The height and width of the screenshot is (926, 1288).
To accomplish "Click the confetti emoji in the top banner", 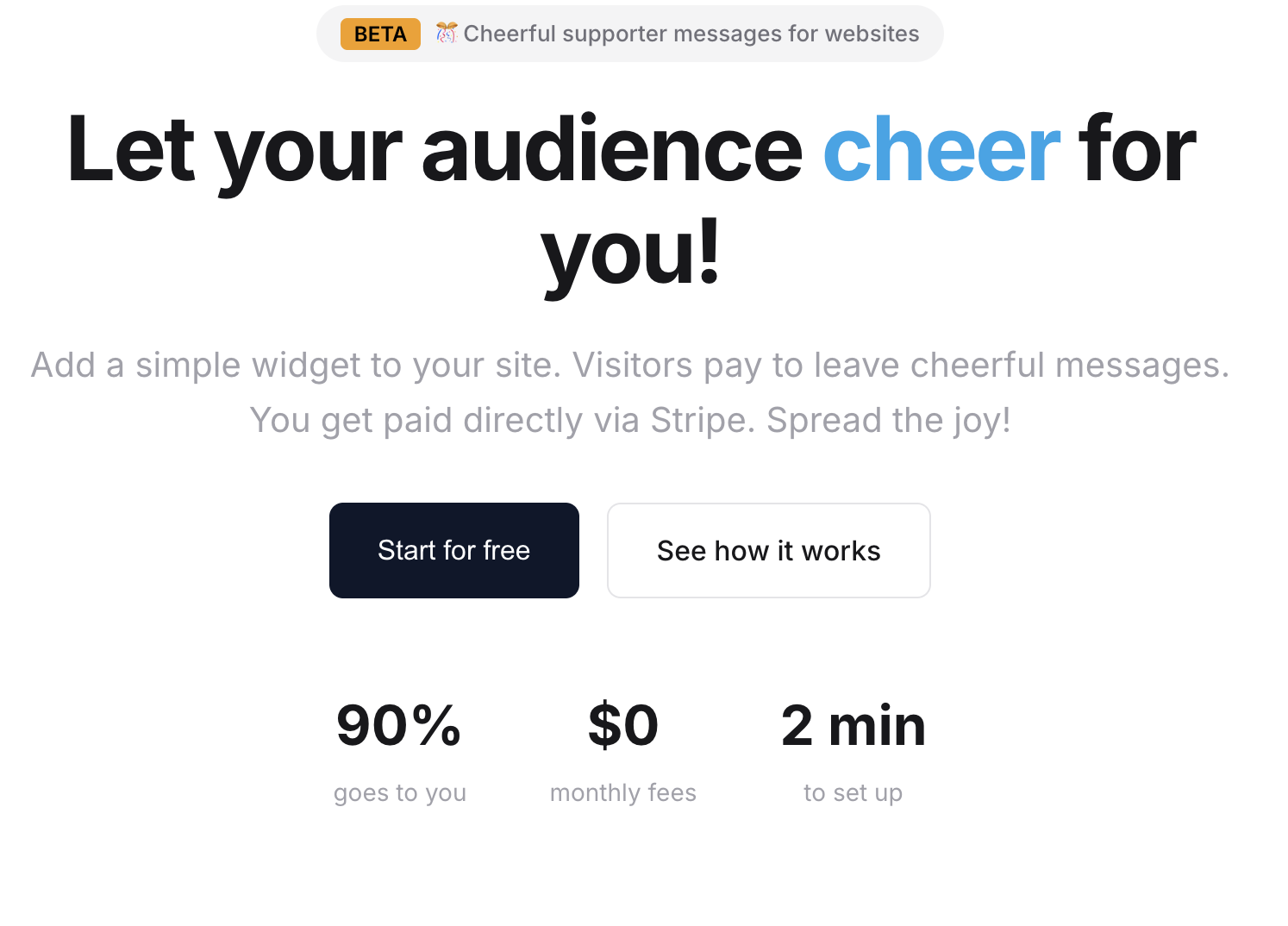I will [447, 34].
